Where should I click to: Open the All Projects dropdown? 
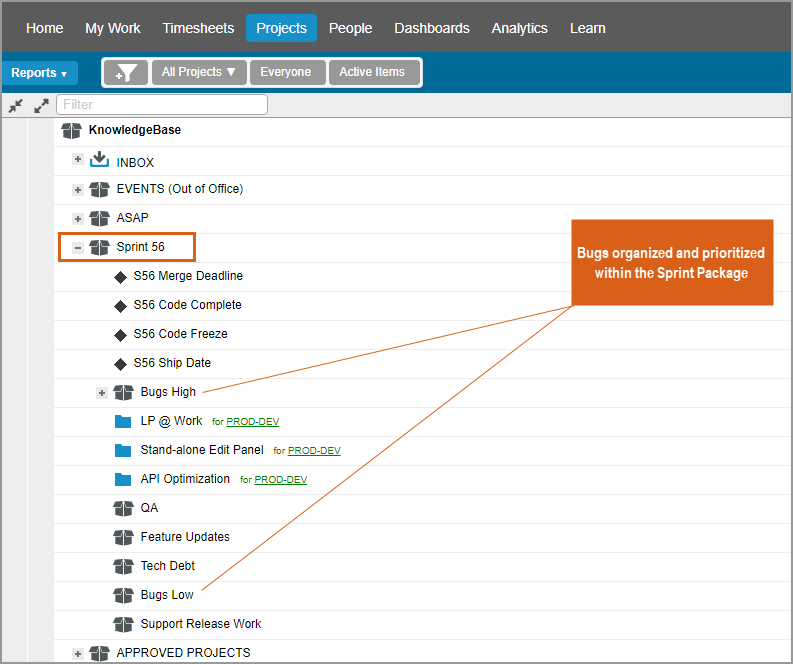[x=198, y=72]
